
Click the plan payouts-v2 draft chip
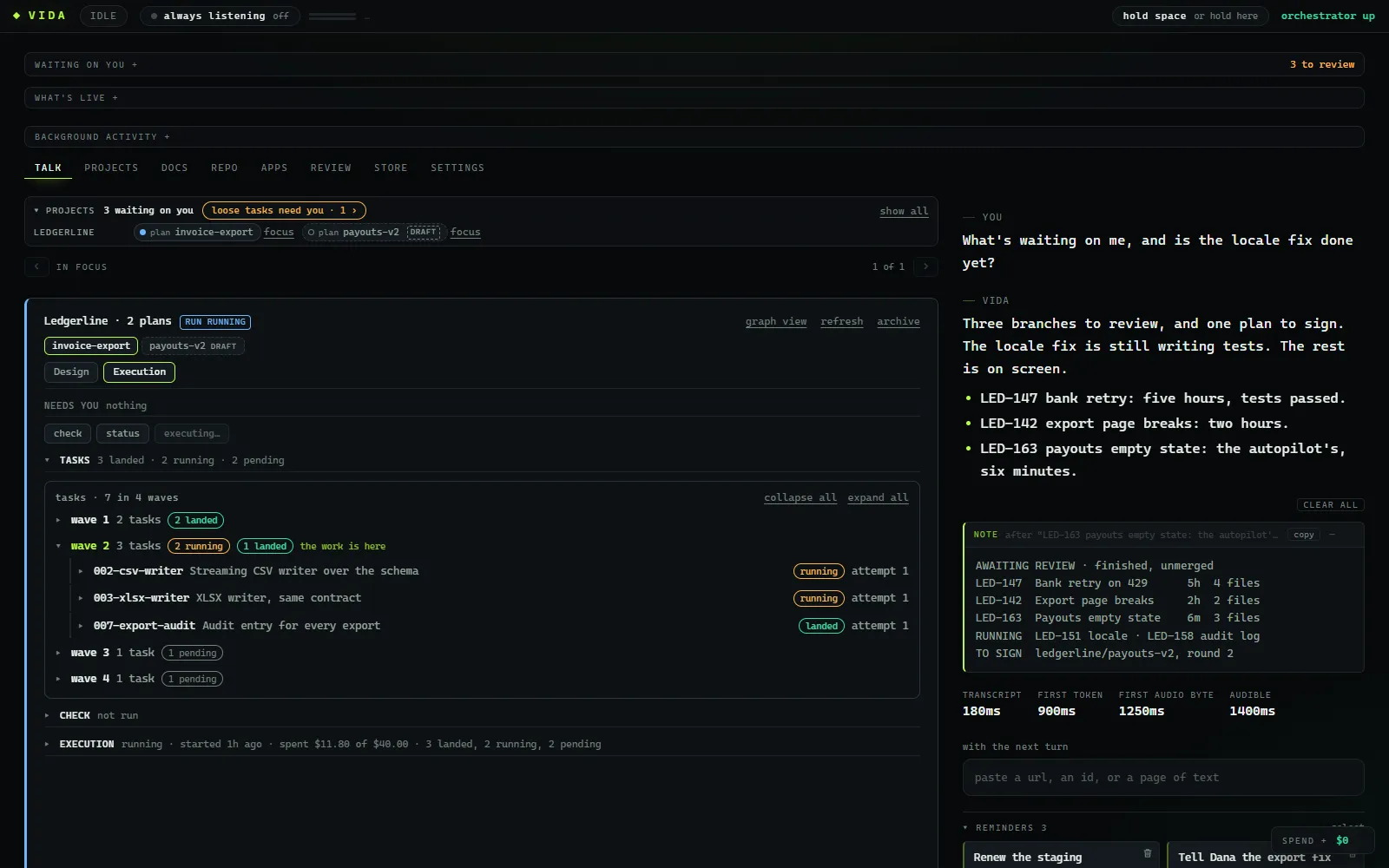[x=375, y=232]
